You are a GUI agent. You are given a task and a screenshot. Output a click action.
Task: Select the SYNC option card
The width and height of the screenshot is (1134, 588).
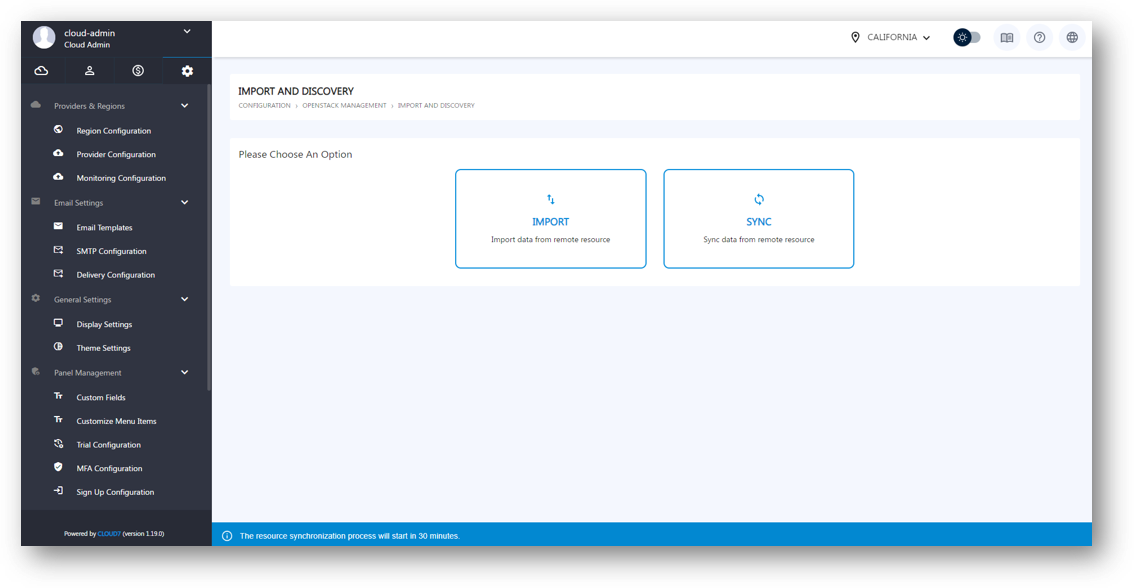tap(758, 218)
